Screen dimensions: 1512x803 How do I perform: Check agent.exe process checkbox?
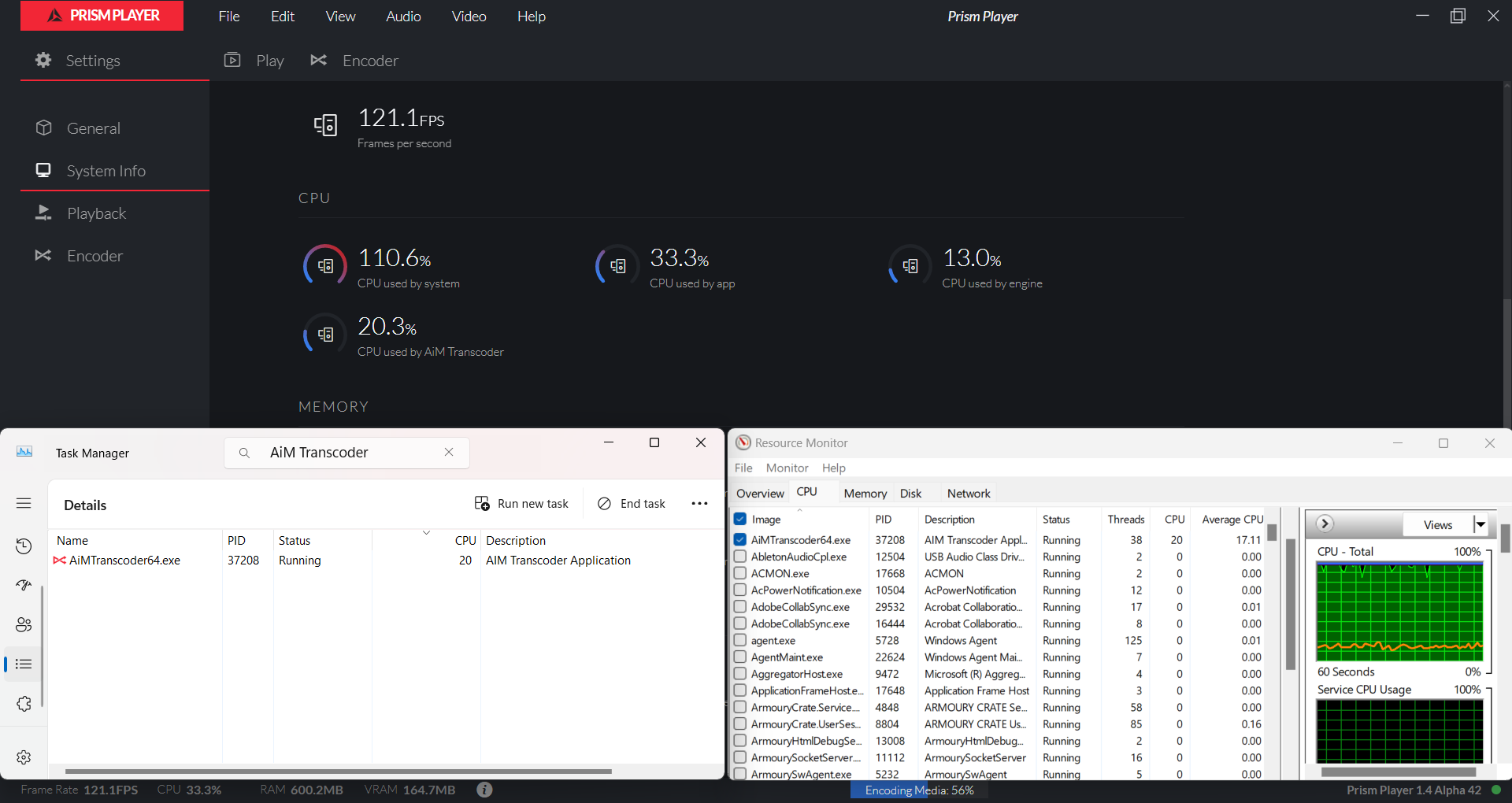[740, 640]
